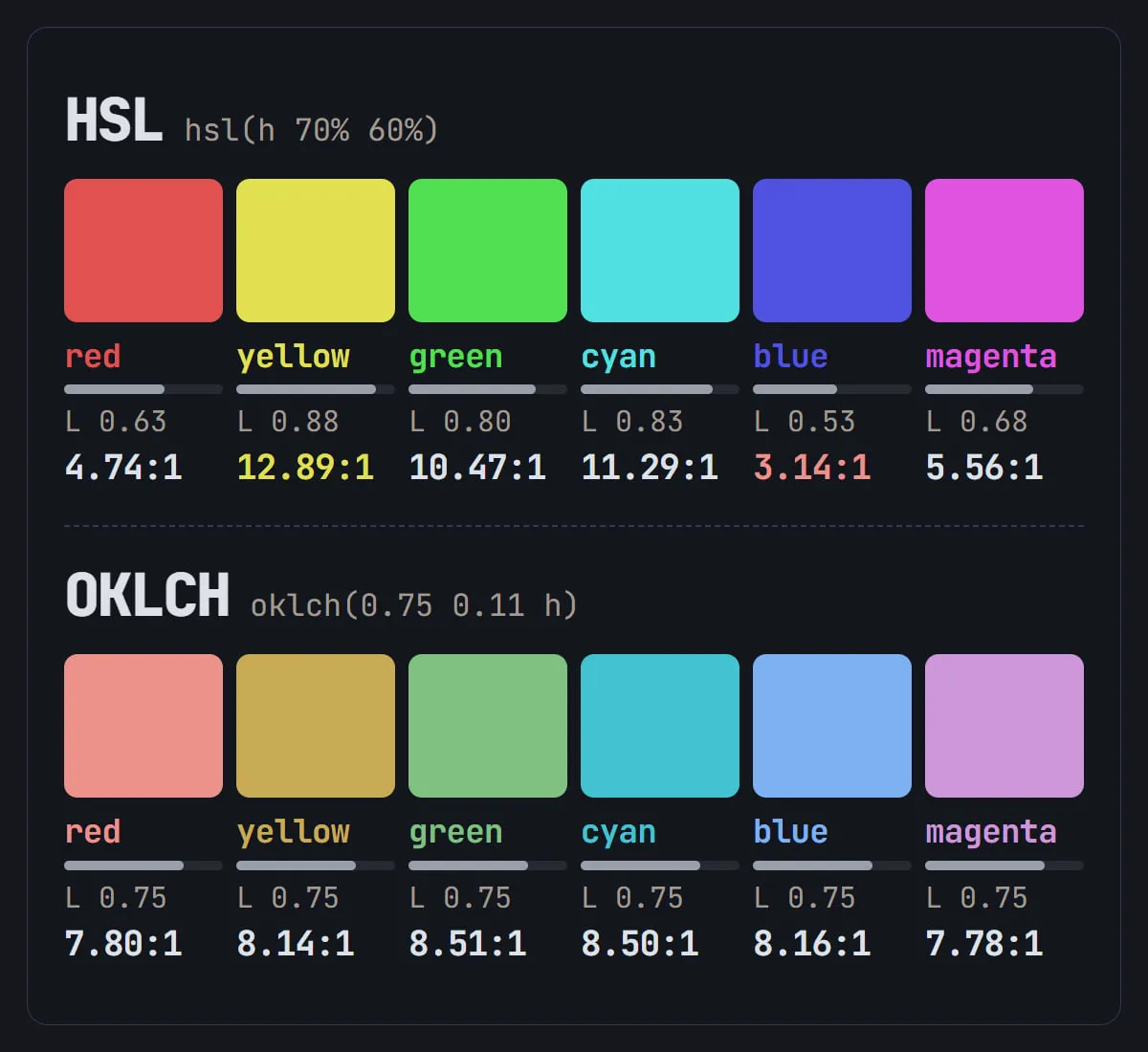1148x1052 pixels.
Task: Select the OKLCH magenta color swatch
Action: coord(1004,726)
